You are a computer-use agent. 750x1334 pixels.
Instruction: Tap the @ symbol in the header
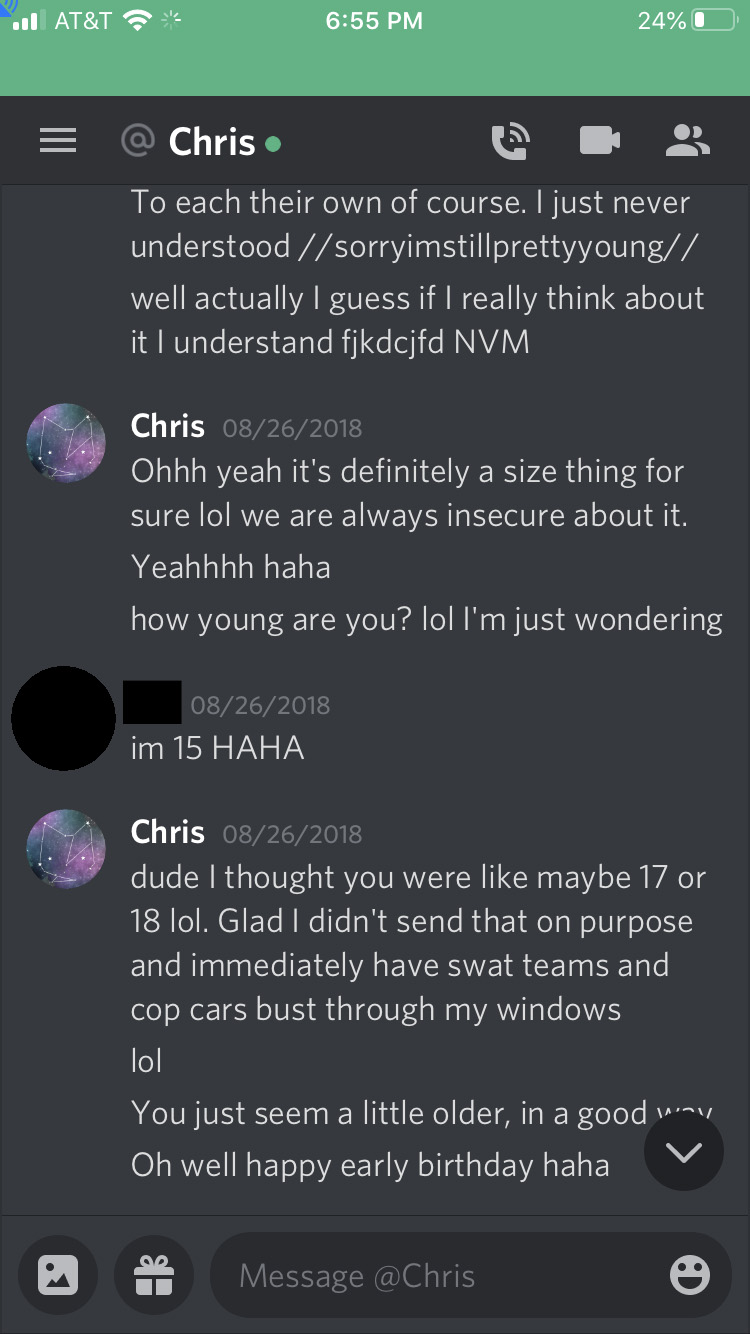pos(138,141)
